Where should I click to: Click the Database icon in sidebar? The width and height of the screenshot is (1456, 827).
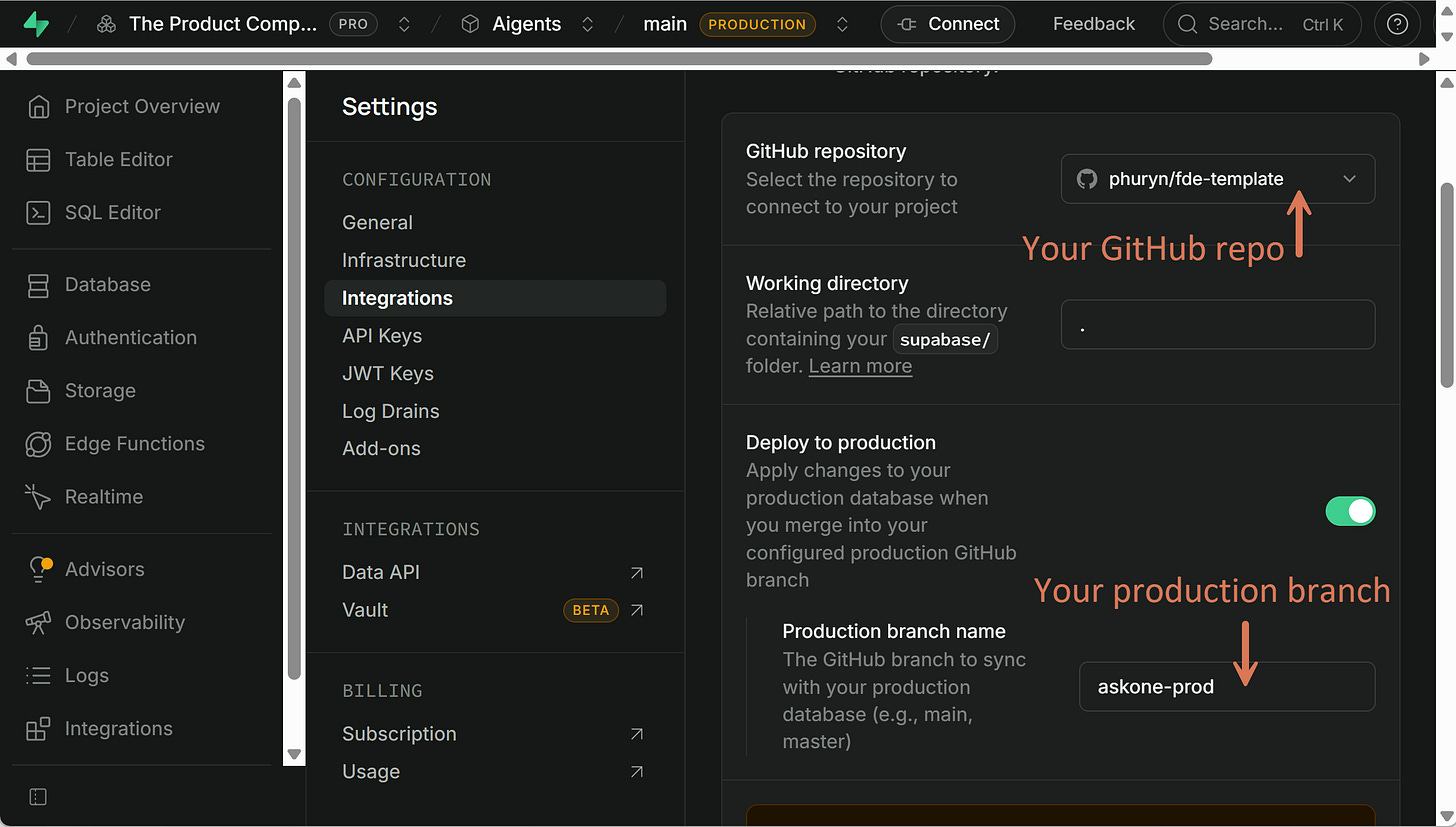pyautogui.click(x=38, y=285)
